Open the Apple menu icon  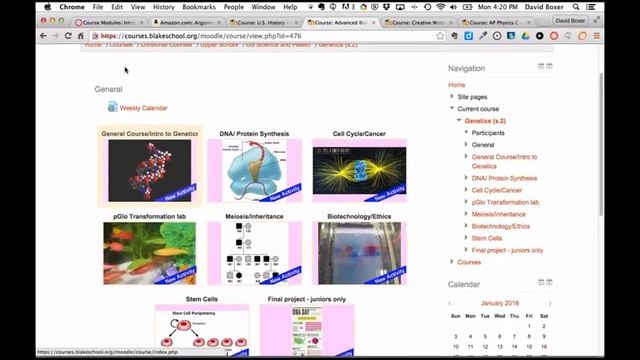(x=48, y=7)
